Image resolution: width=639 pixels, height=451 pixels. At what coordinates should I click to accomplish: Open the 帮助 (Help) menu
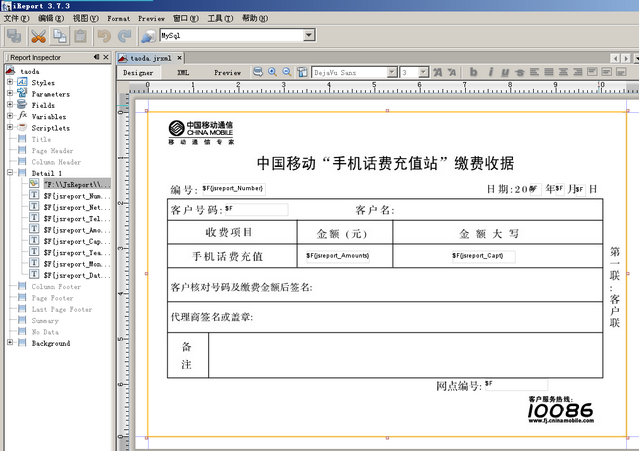tap(255, 18)
